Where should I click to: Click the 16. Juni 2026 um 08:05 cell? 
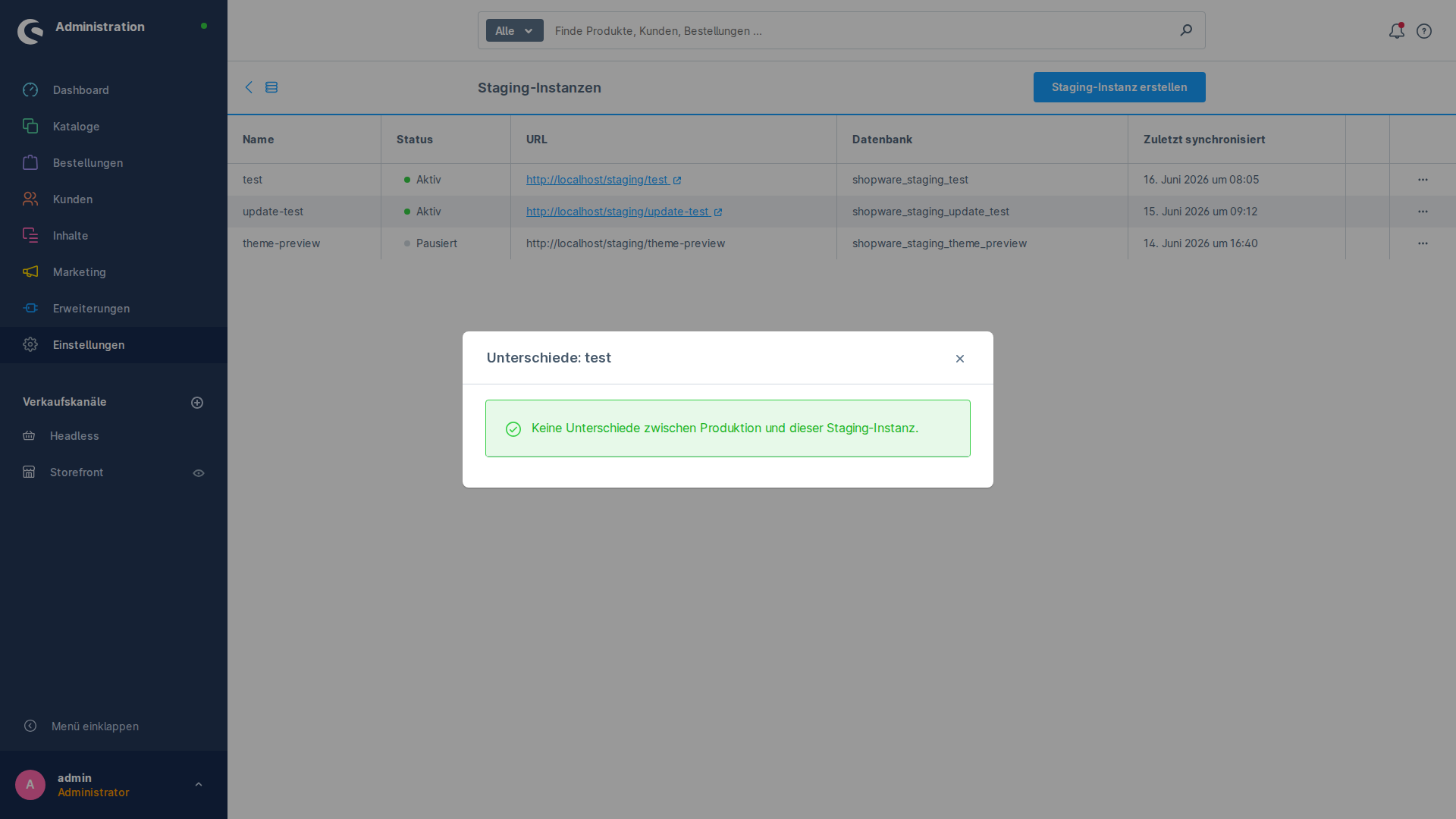click(1237, 180)
